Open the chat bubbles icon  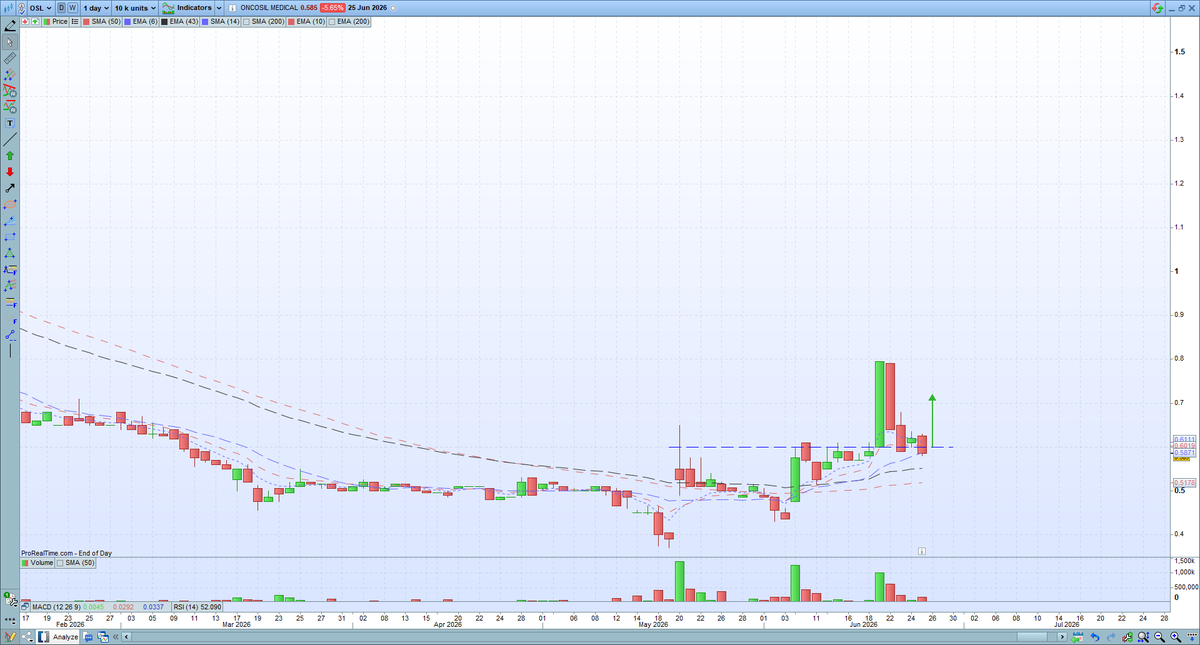(88, 637)
